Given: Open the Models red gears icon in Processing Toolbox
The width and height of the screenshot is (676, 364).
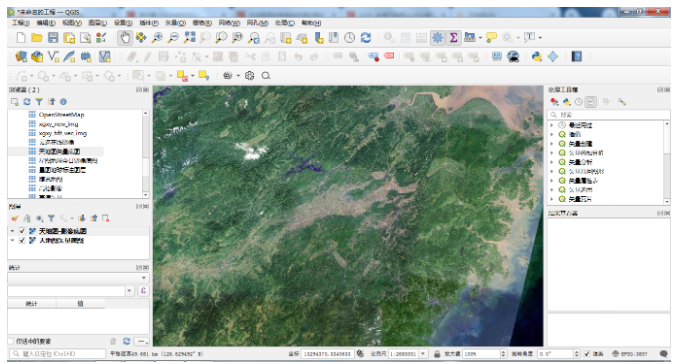Looking at the screenshot, I should coord(554,102).
